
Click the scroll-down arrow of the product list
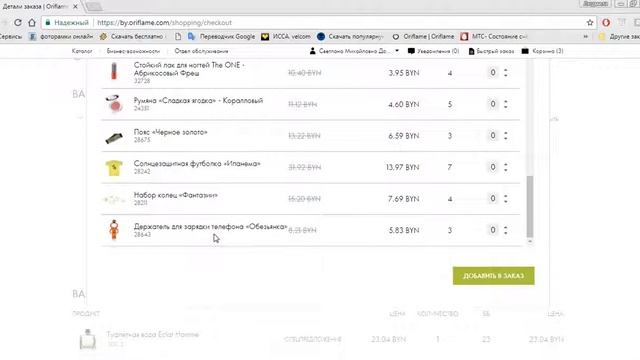[x=530, y=242]
